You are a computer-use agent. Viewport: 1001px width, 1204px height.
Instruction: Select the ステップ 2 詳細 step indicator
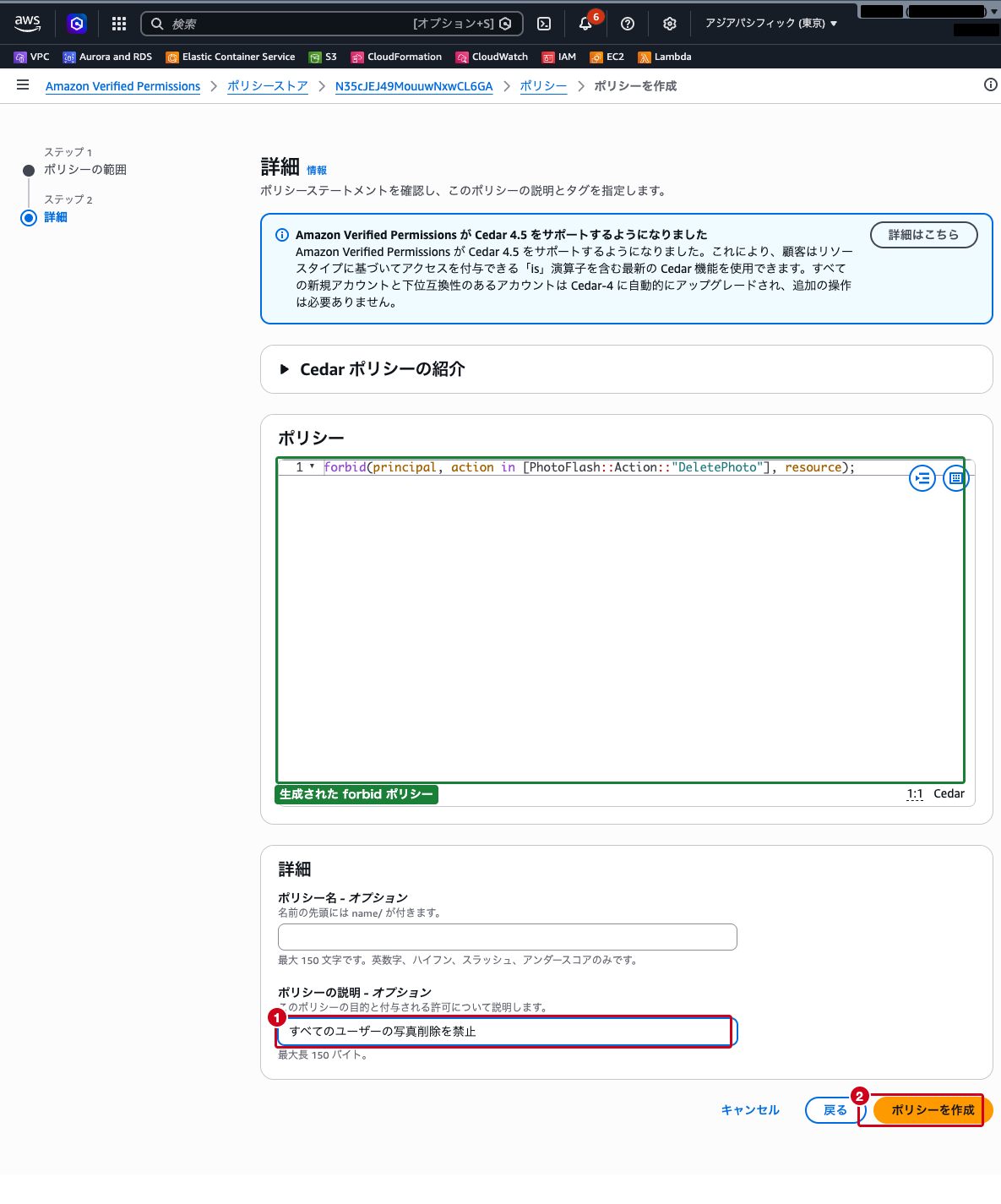click(56, 217)
